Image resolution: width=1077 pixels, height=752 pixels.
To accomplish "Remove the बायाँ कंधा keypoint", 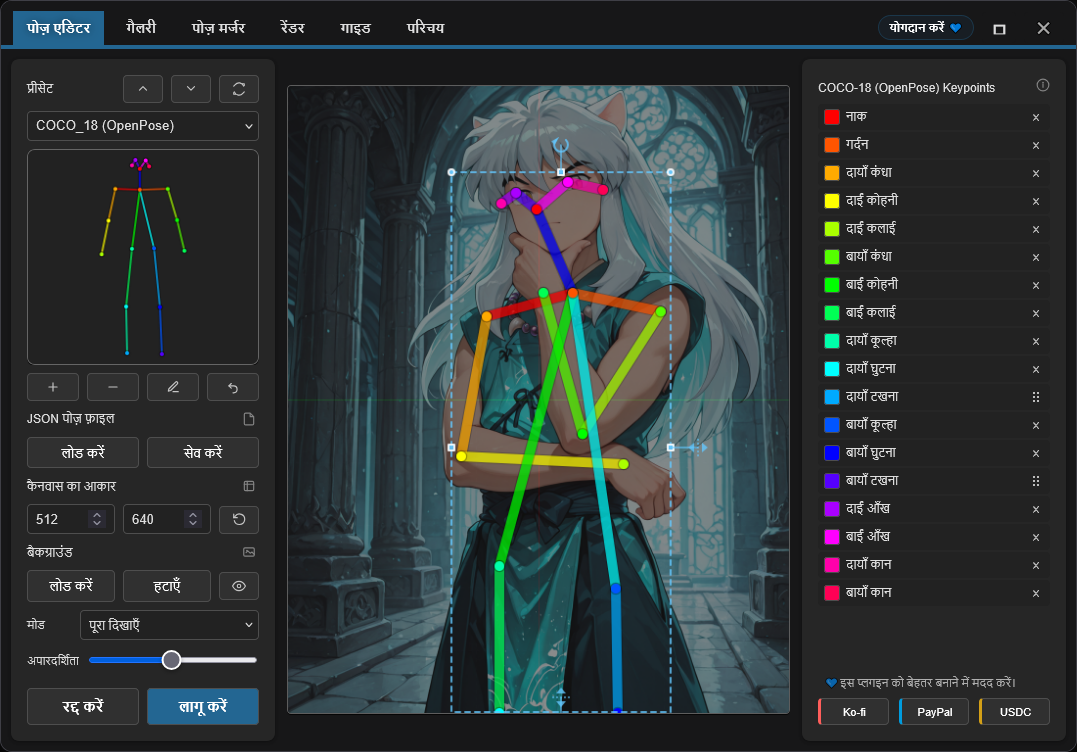I will click(x=1036, y=258).
